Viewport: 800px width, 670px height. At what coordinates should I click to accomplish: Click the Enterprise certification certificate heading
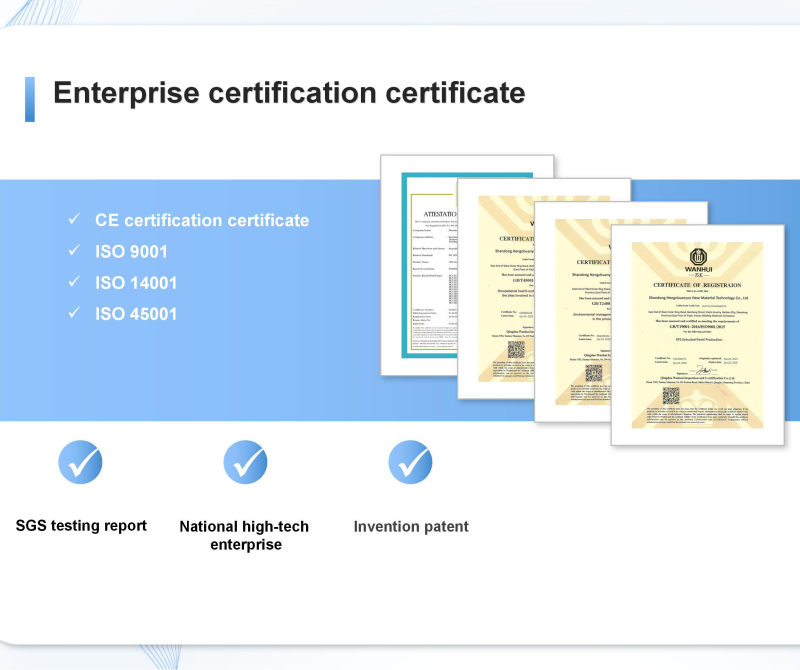click(x=289, y=93)
